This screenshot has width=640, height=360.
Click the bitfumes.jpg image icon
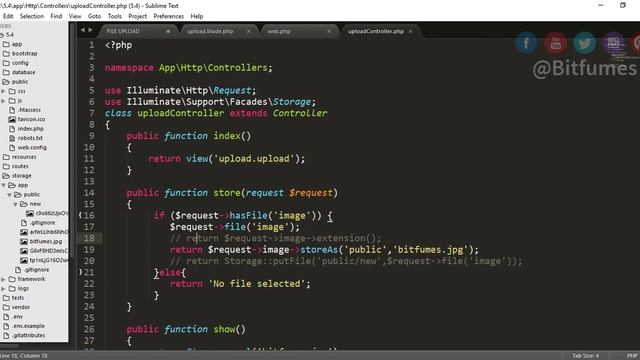pos(24,241)
